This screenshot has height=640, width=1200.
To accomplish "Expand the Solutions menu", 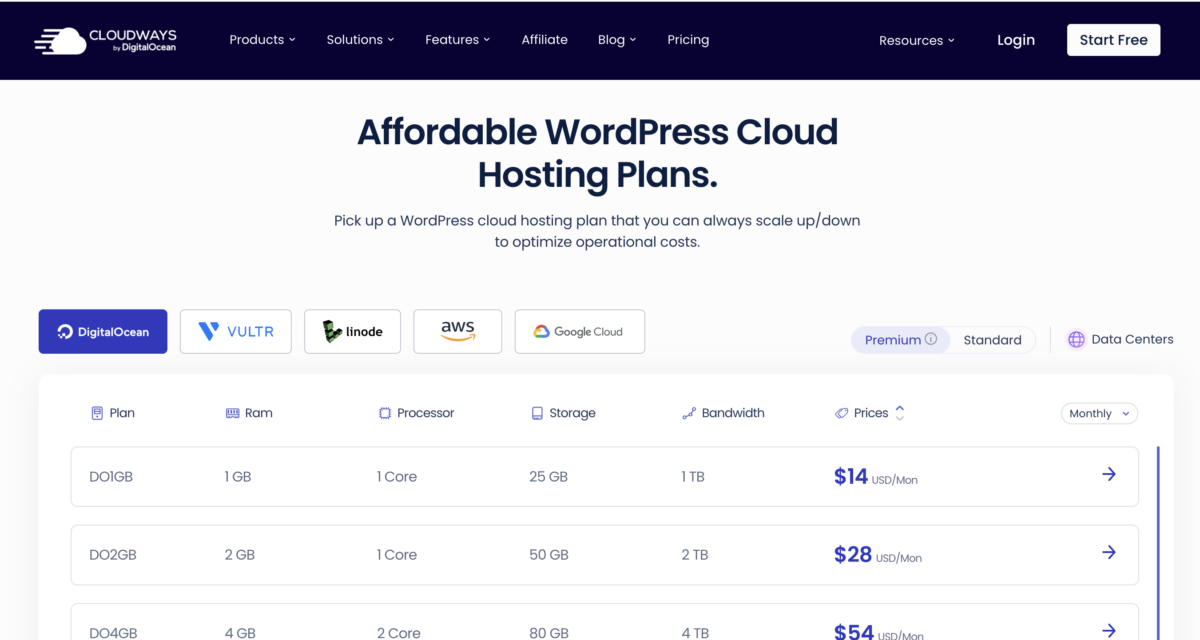I will coord(360,40).
